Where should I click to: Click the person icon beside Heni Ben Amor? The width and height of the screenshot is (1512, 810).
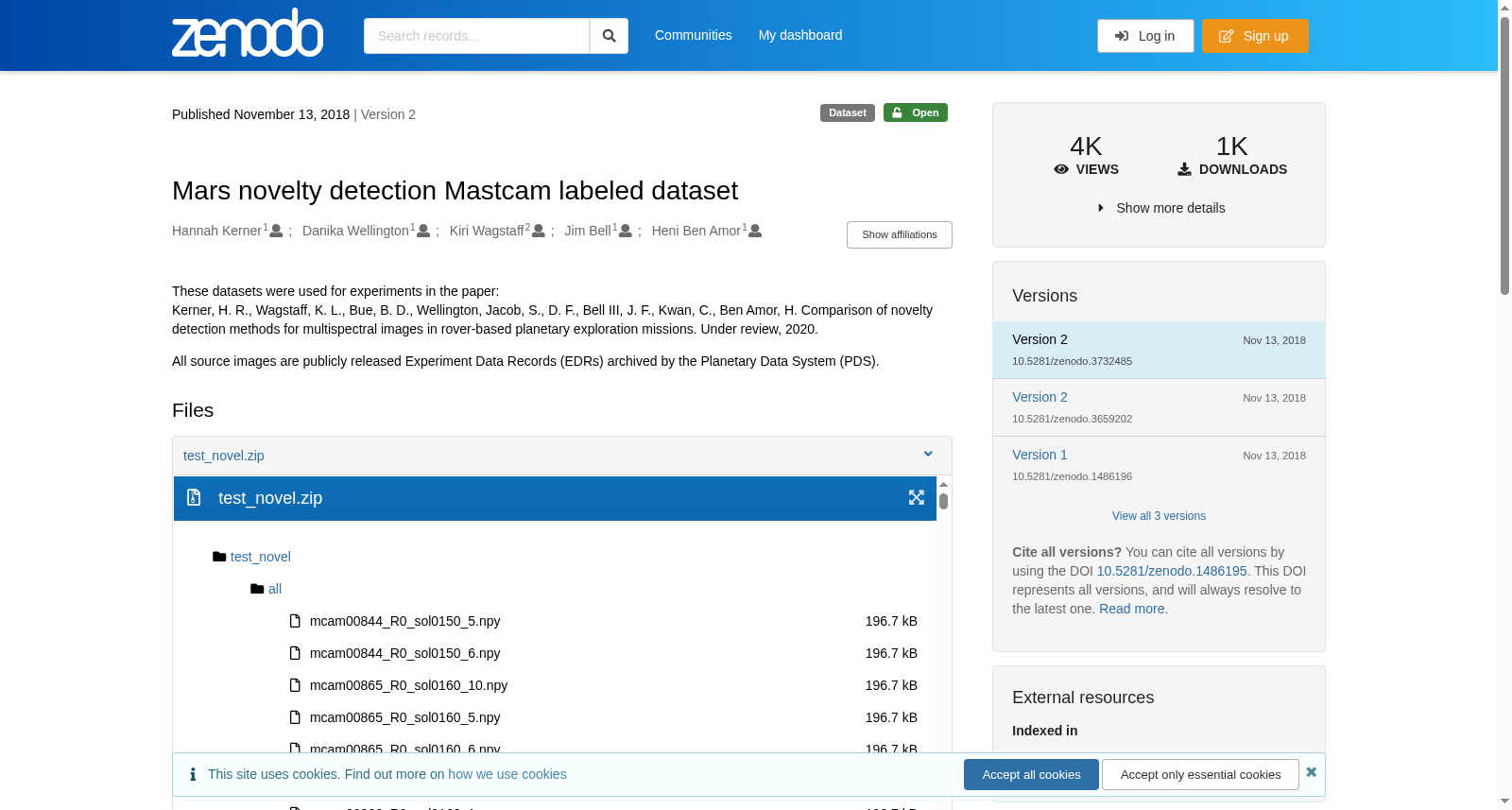click(x=755, y=231)
